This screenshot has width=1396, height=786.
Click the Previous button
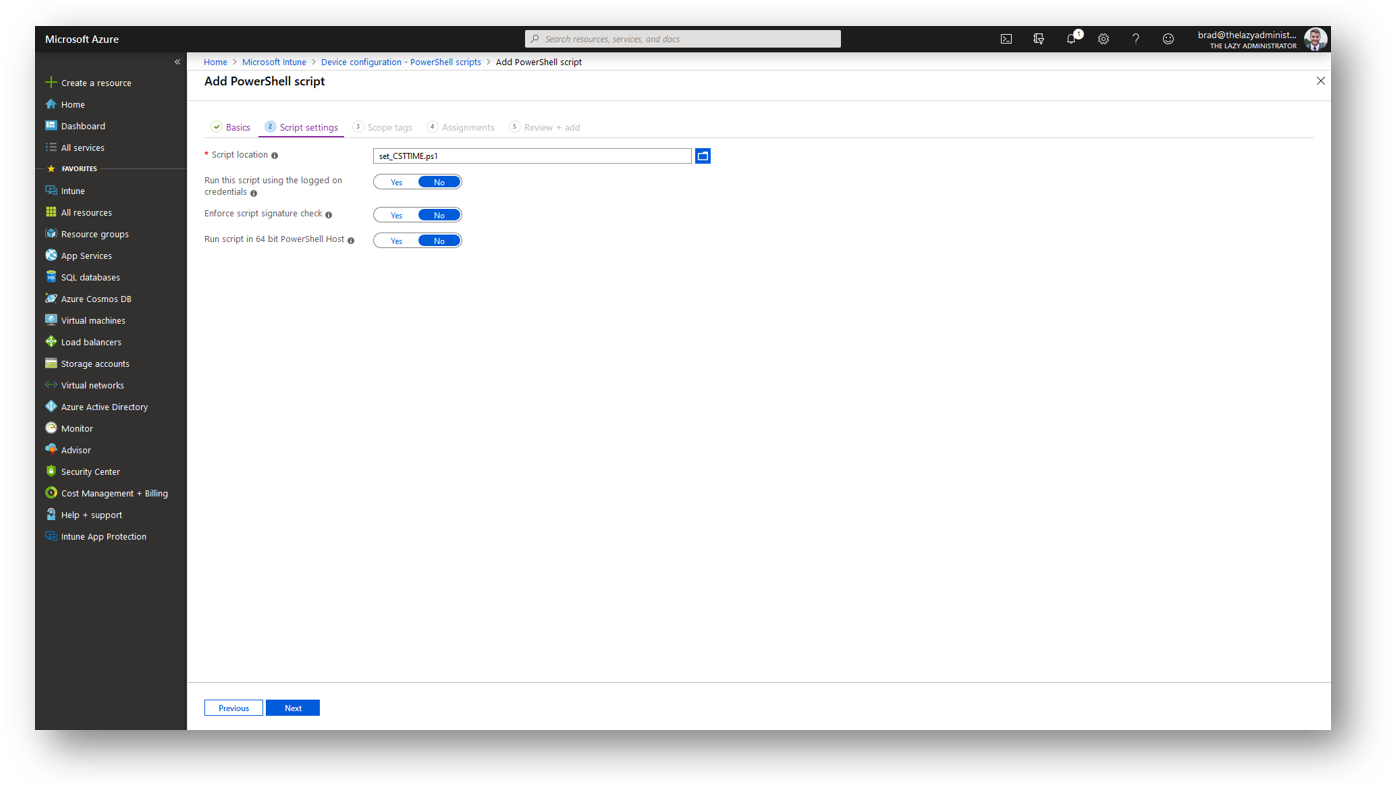coord(233,708)
